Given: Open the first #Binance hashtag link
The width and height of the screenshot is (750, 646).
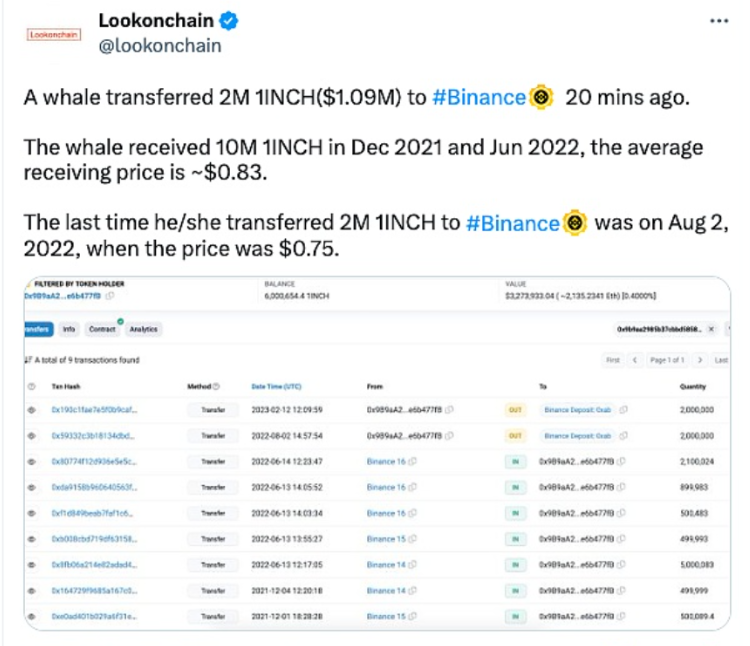Looking at the screenshot, I should (479, 98).
